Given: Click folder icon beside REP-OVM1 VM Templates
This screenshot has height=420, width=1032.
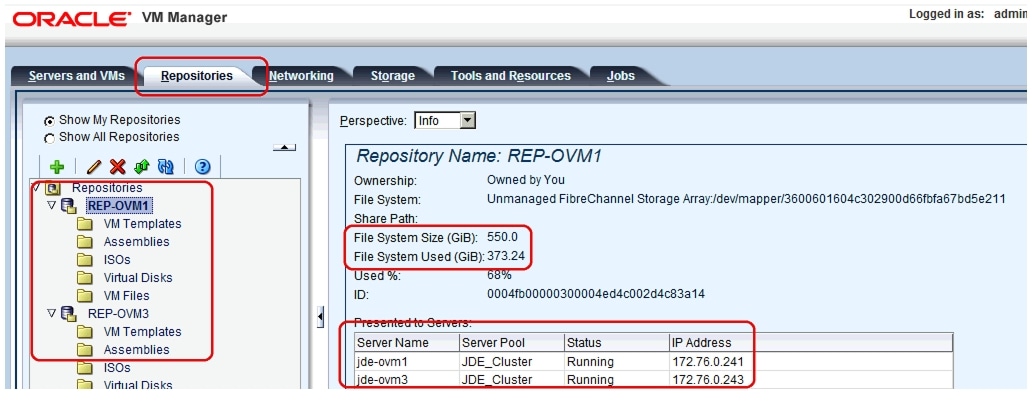Looking at the screenshot, I should click(84, 224).
